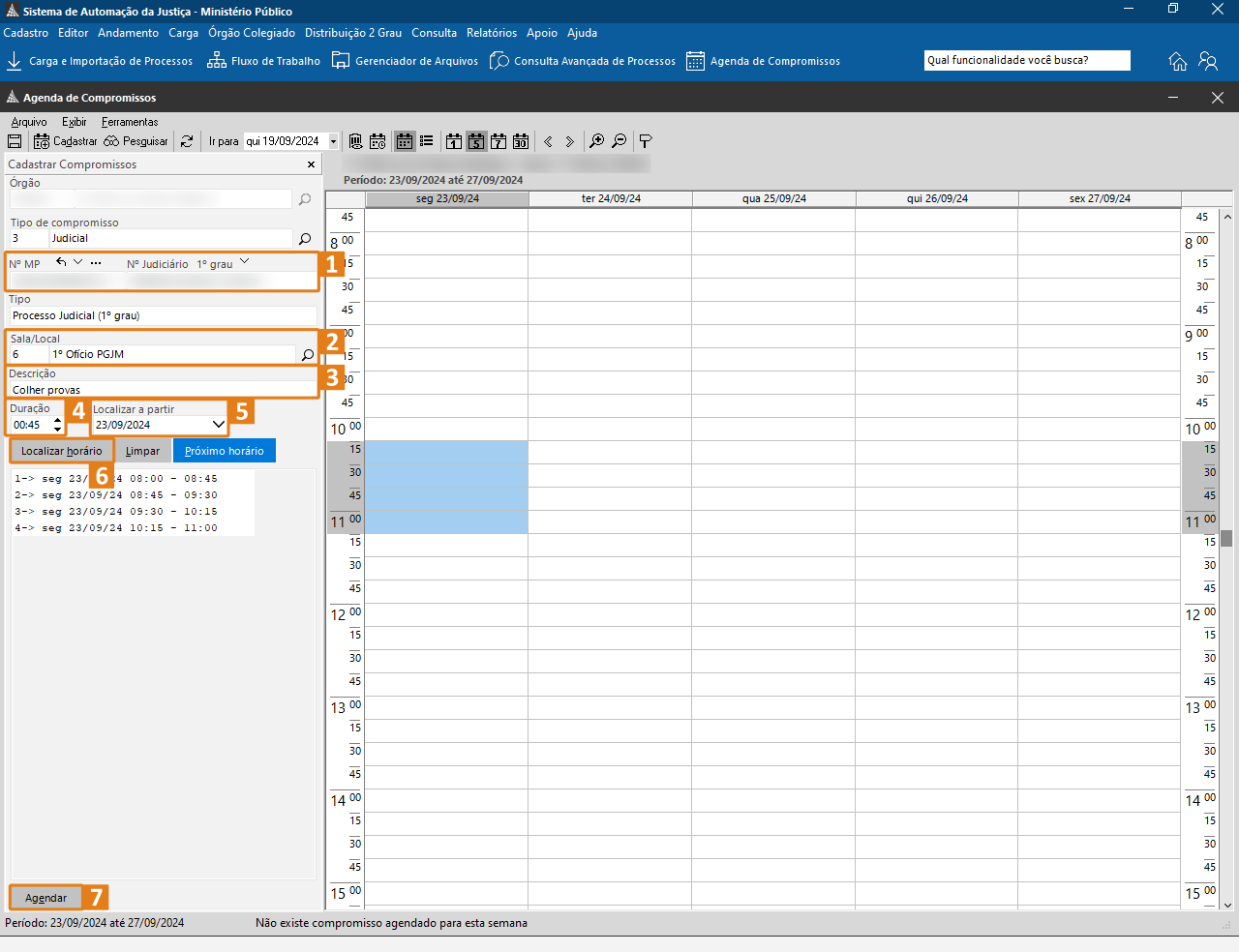Open the Ferramentas menu

130,122
